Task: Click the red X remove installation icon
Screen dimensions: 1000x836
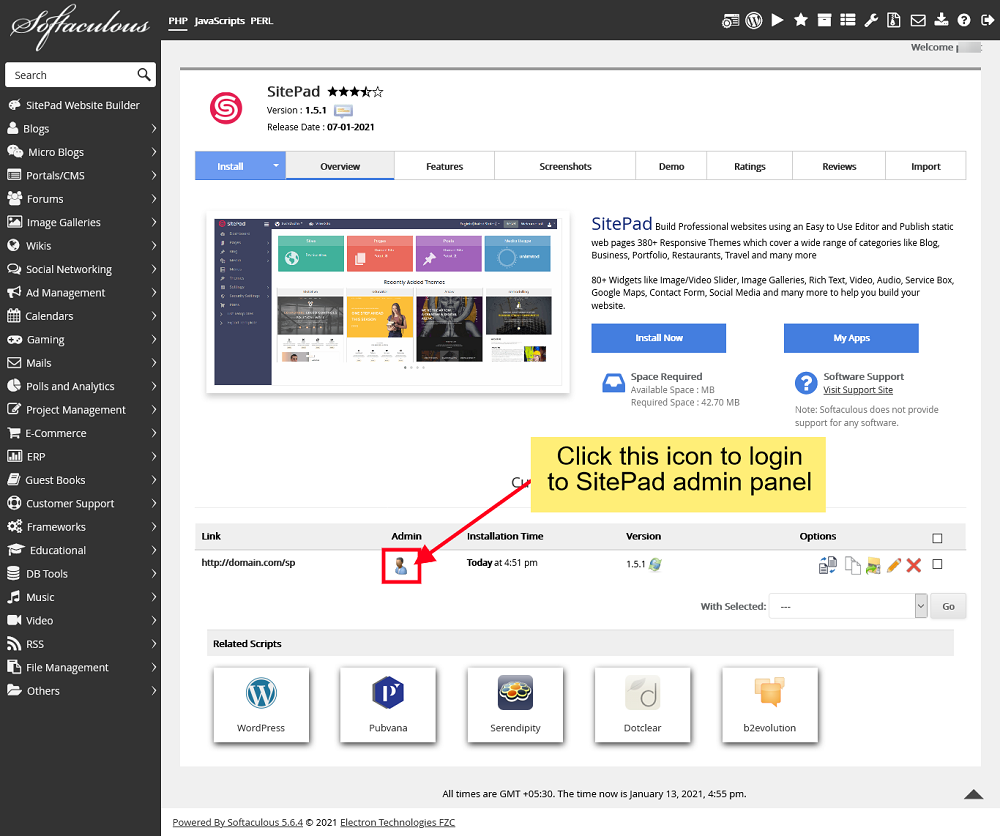Action: pos(914,565)
